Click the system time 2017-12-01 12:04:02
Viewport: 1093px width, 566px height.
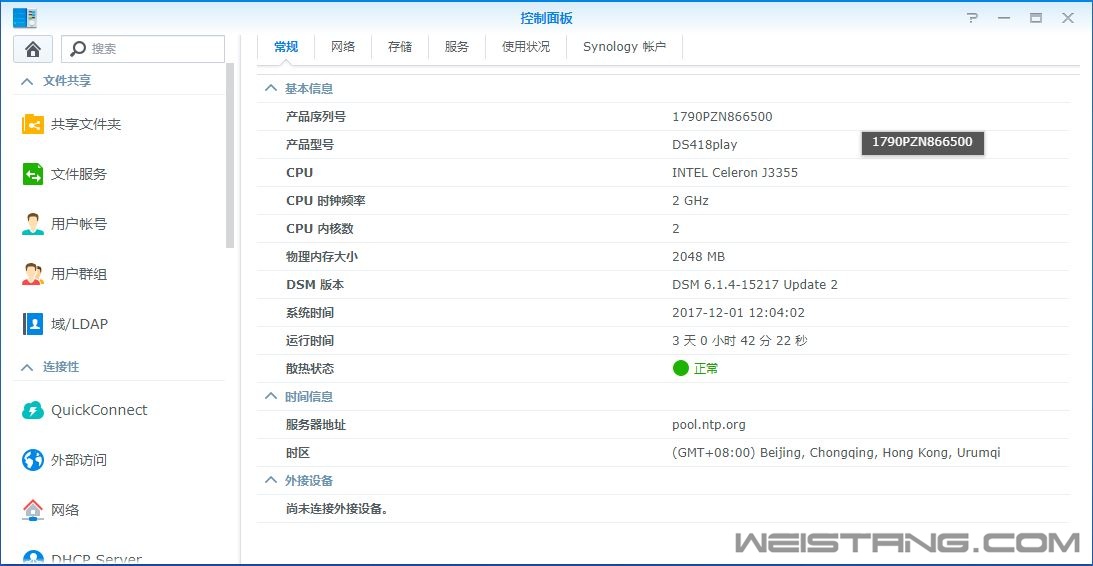click(738, 312)
